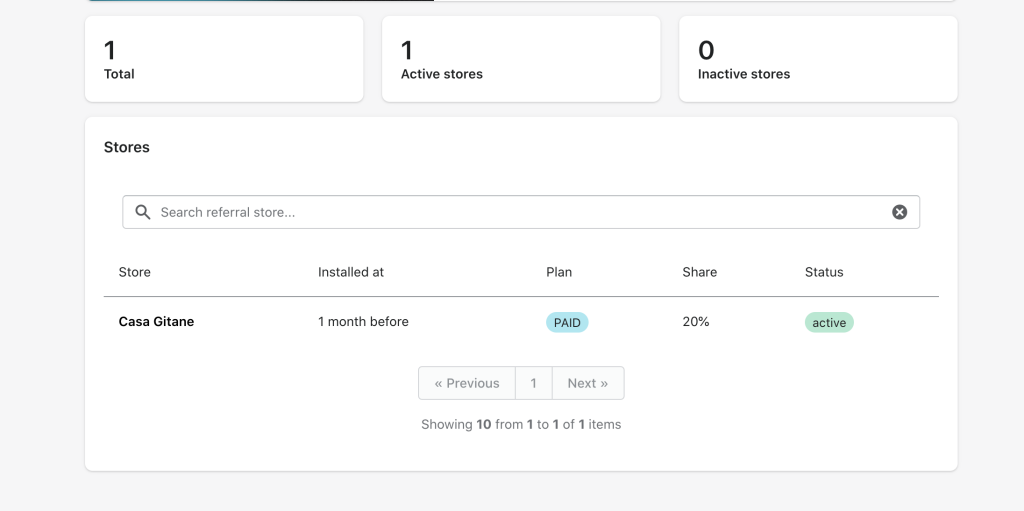Viewport: 1024px width, 511px height.
Task: Focus the Search referral store field
Action: (521, 212)
